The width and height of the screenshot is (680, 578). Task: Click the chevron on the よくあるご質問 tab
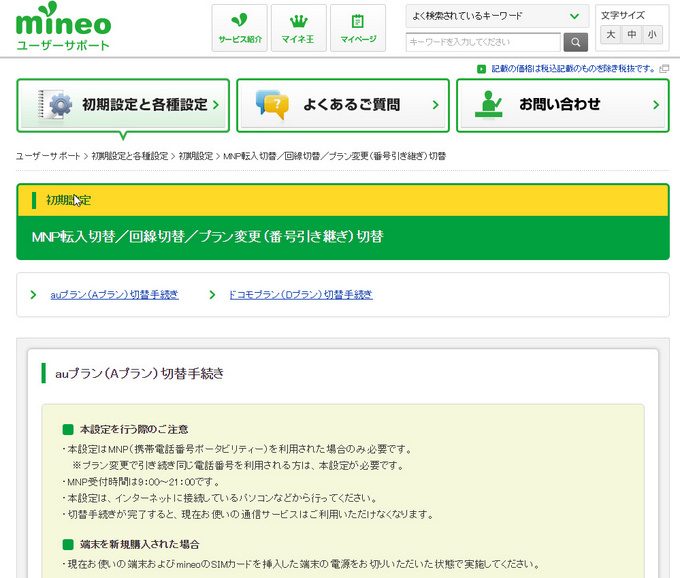point(436,105)
